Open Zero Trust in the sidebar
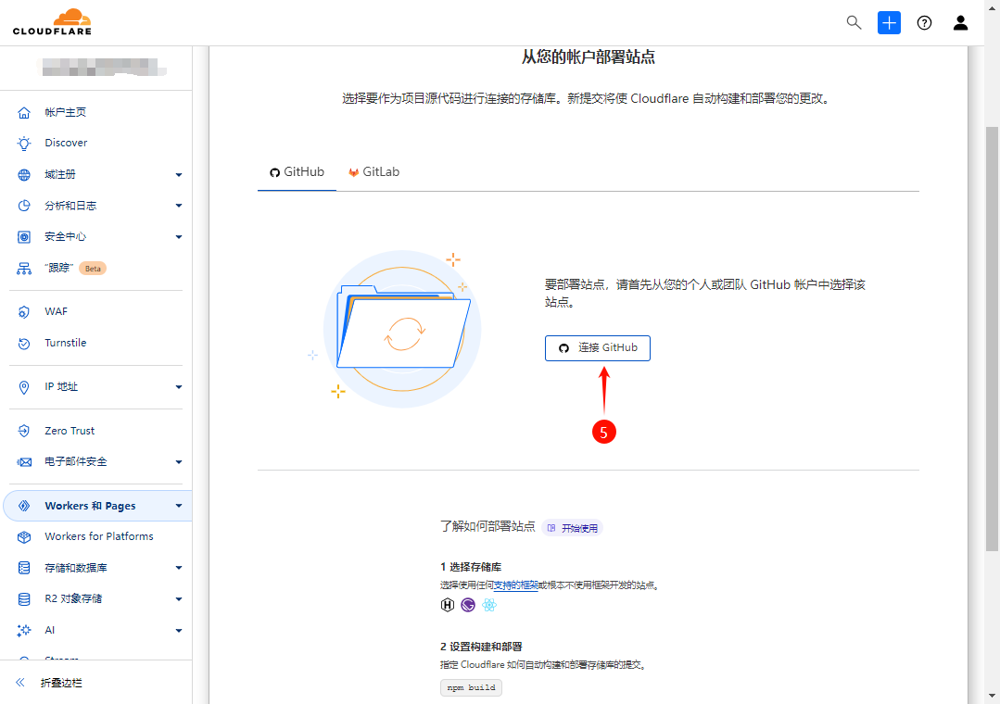This screenshot has width=1000, height=704. click(x=69, y=431)
